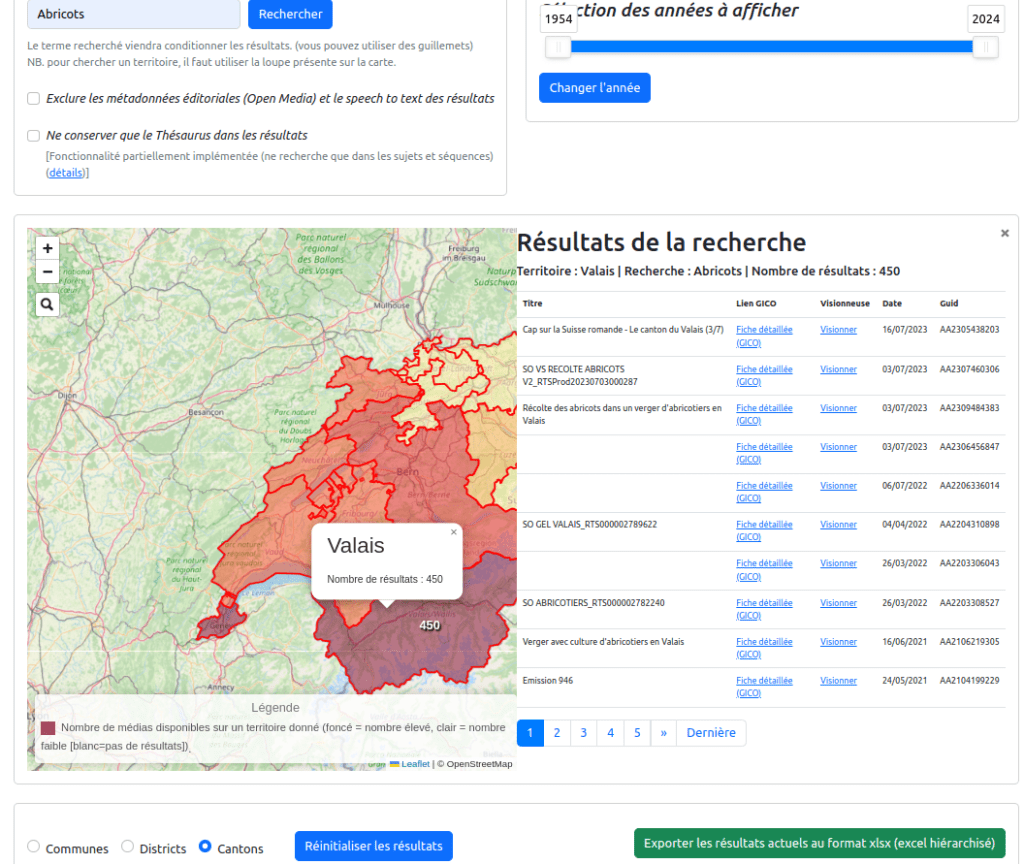Screen dimensions: 1024x864
Task: Select the Districts radio button
Action: (x=128, y=846)
